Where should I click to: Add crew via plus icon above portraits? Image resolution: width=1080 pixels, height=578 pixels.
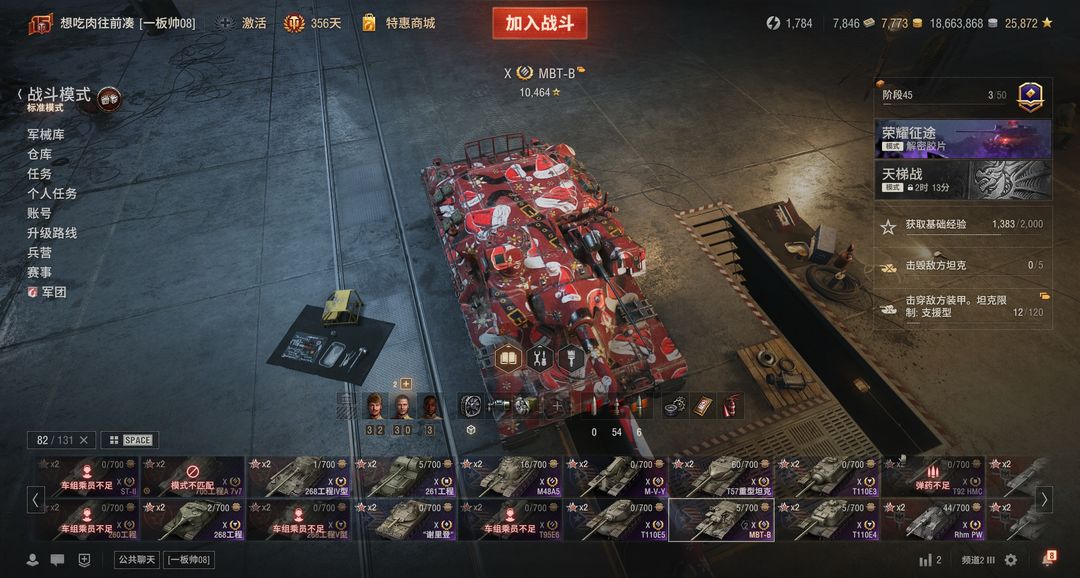point(406,384)
